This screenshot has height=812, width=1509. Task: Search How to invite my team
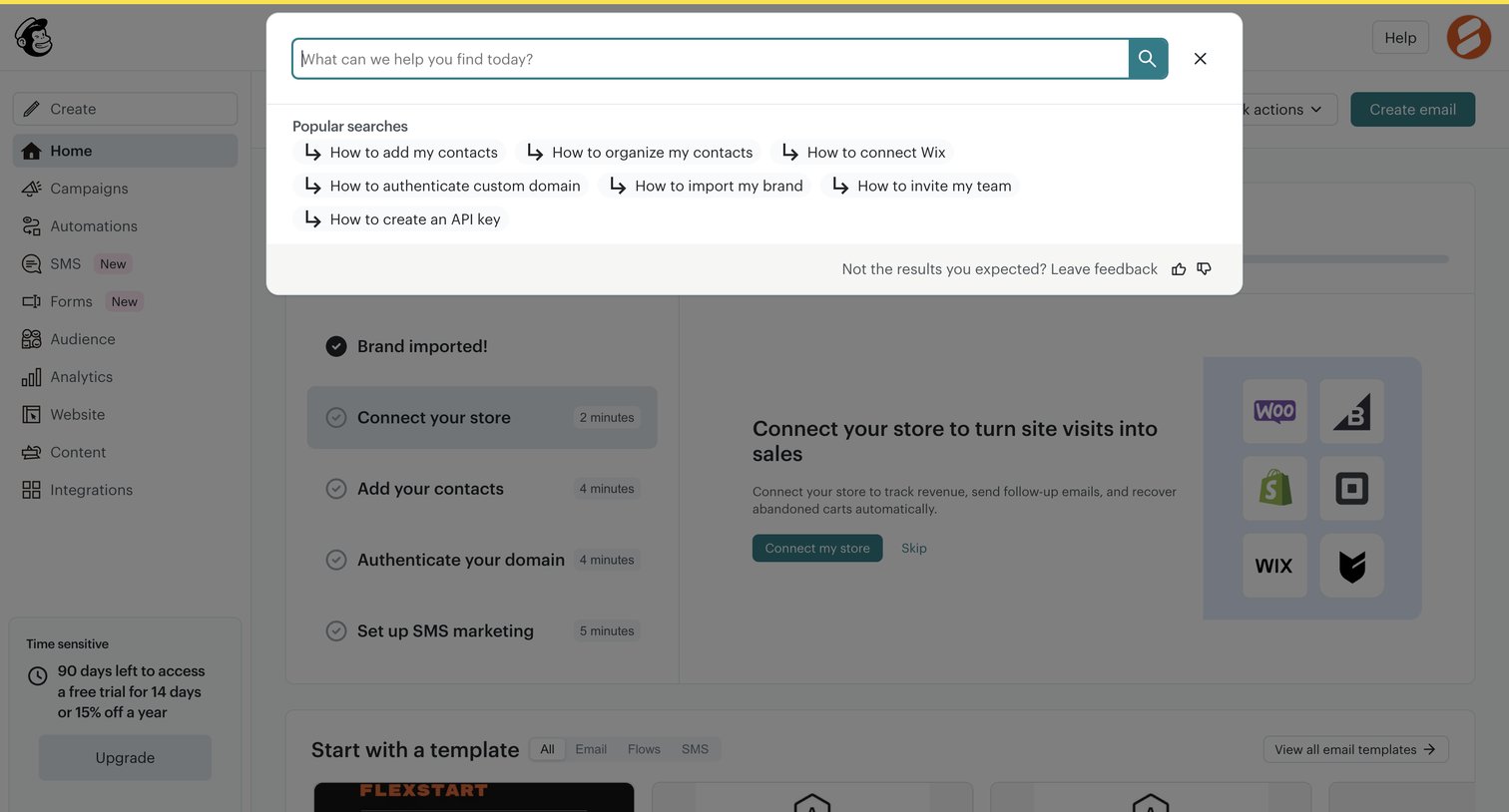pos(921,186)
